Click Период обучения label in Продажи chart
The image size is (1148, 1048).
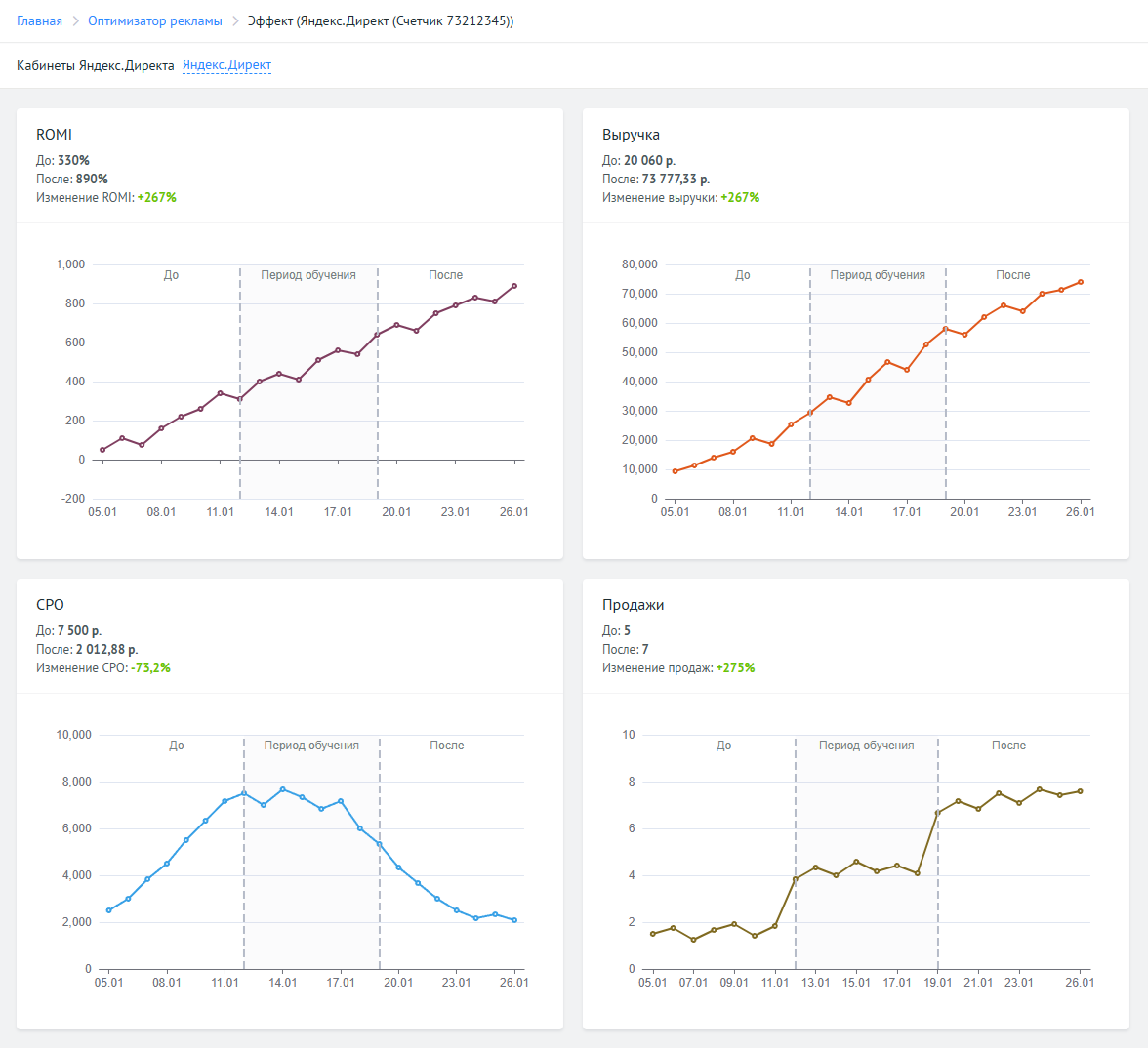click(x=866, y=746)
